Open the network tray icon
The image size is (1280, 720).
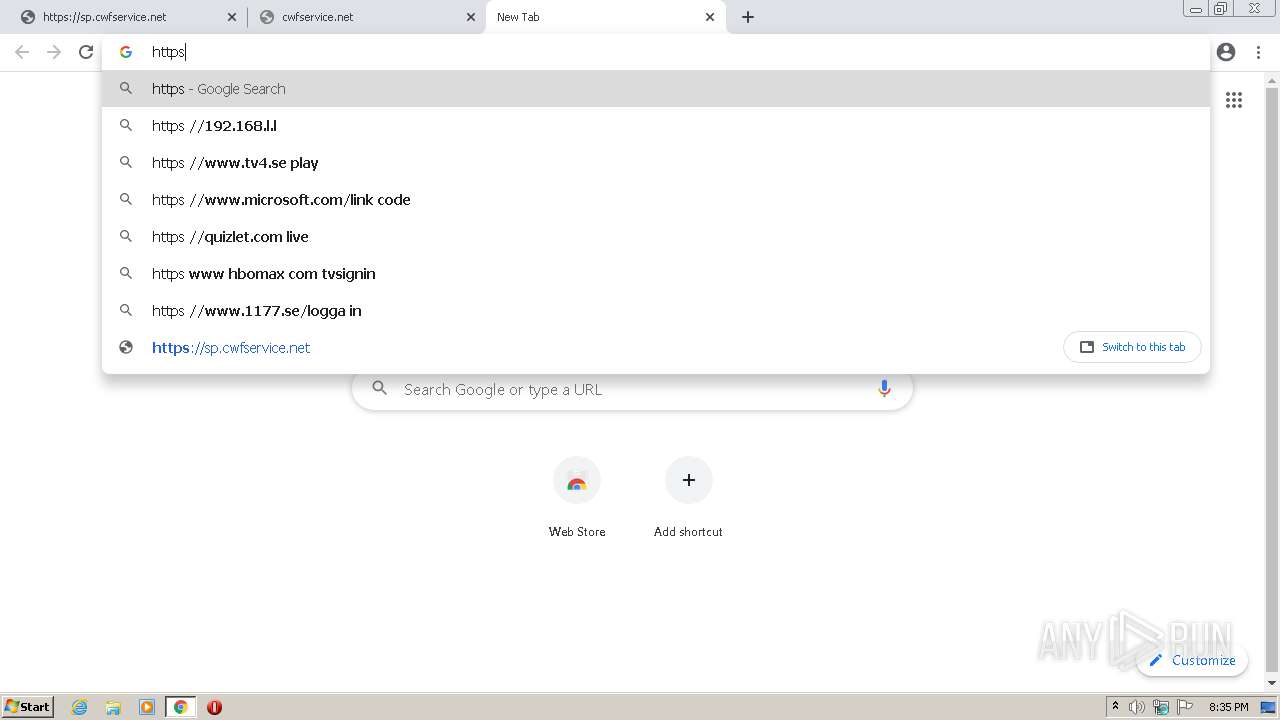[1161, 707]
